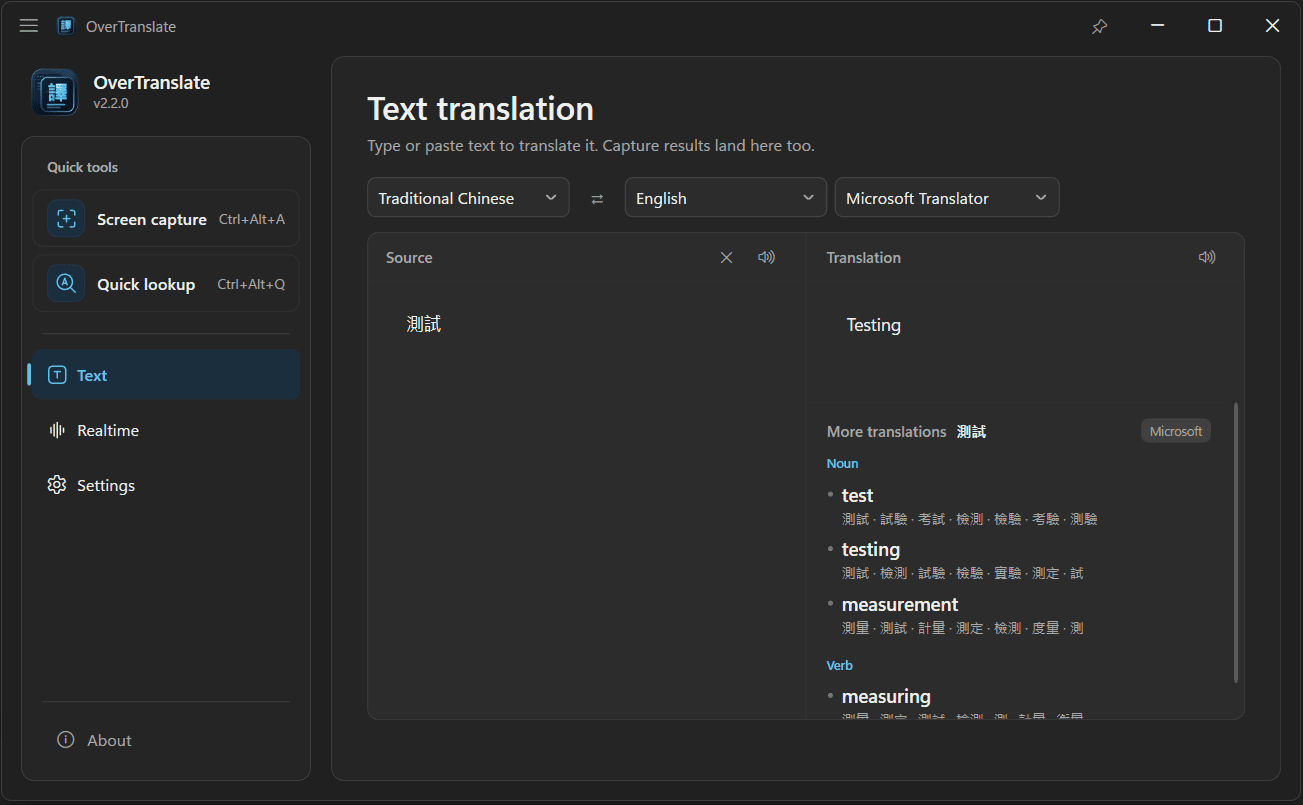The height and width of the screenshot is (805, 1303).
Task: Open Settings page
Action: [x=166, y=485]
